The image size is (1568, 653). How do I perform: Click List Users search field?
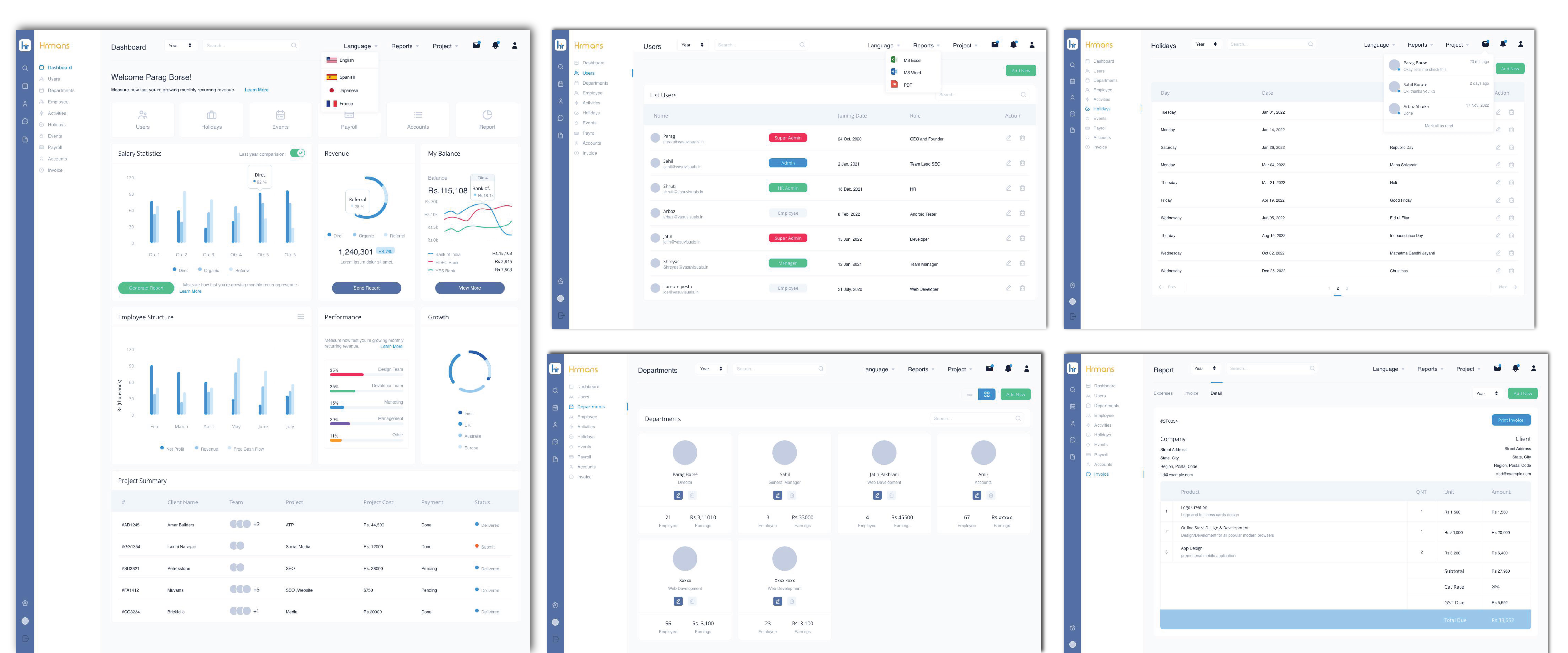point(982,95)
